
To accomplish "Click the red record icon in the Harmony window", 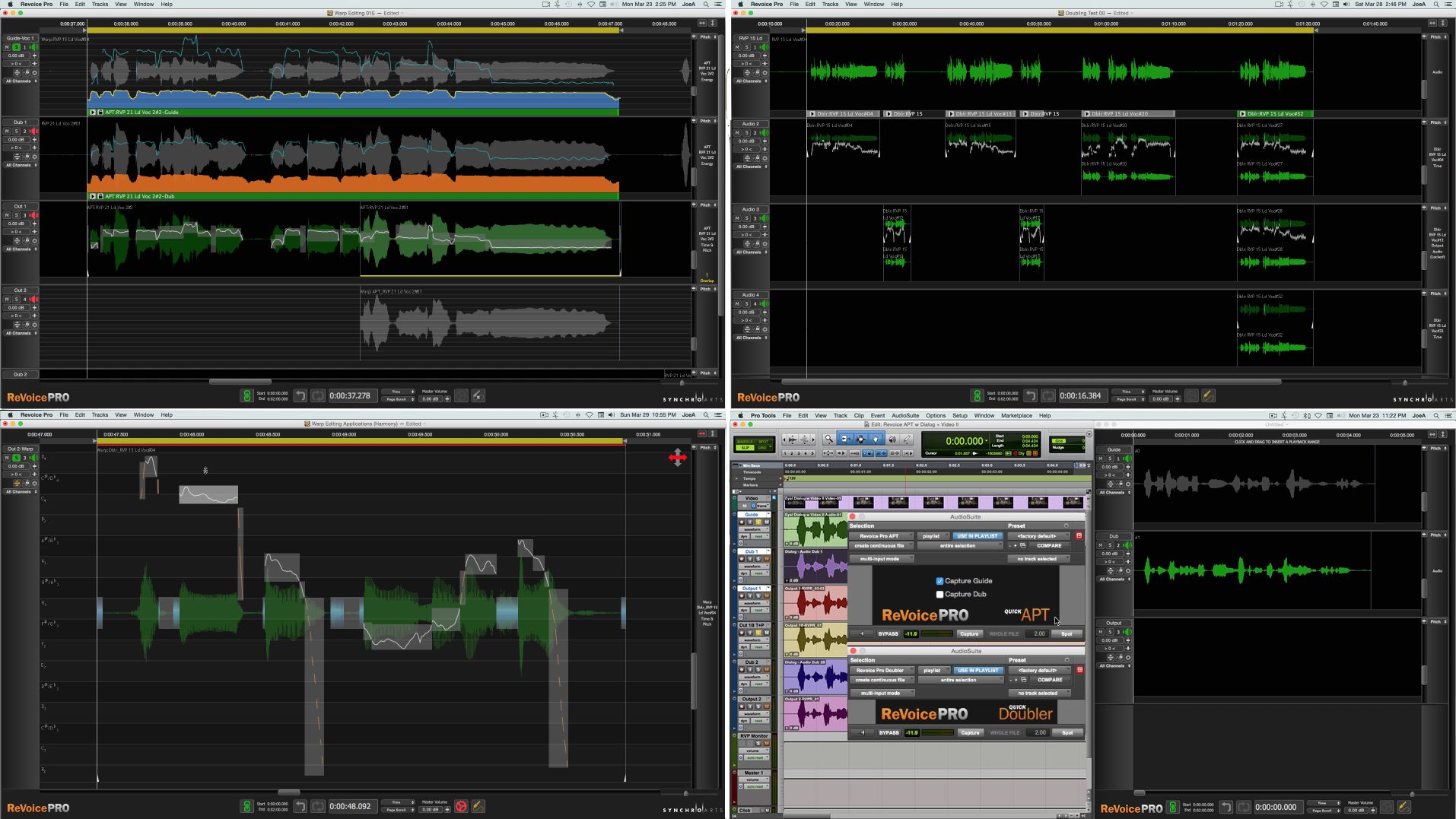I will pos(461,806).
